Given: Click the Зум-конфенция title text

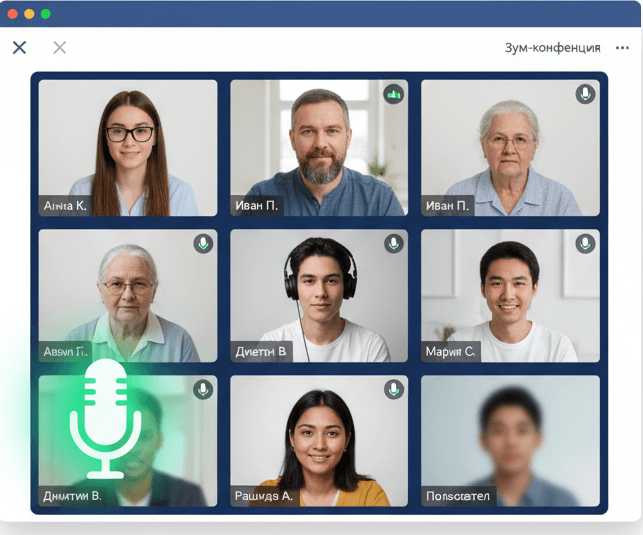Looking at the screenshot, I should (x=552, y=48).
